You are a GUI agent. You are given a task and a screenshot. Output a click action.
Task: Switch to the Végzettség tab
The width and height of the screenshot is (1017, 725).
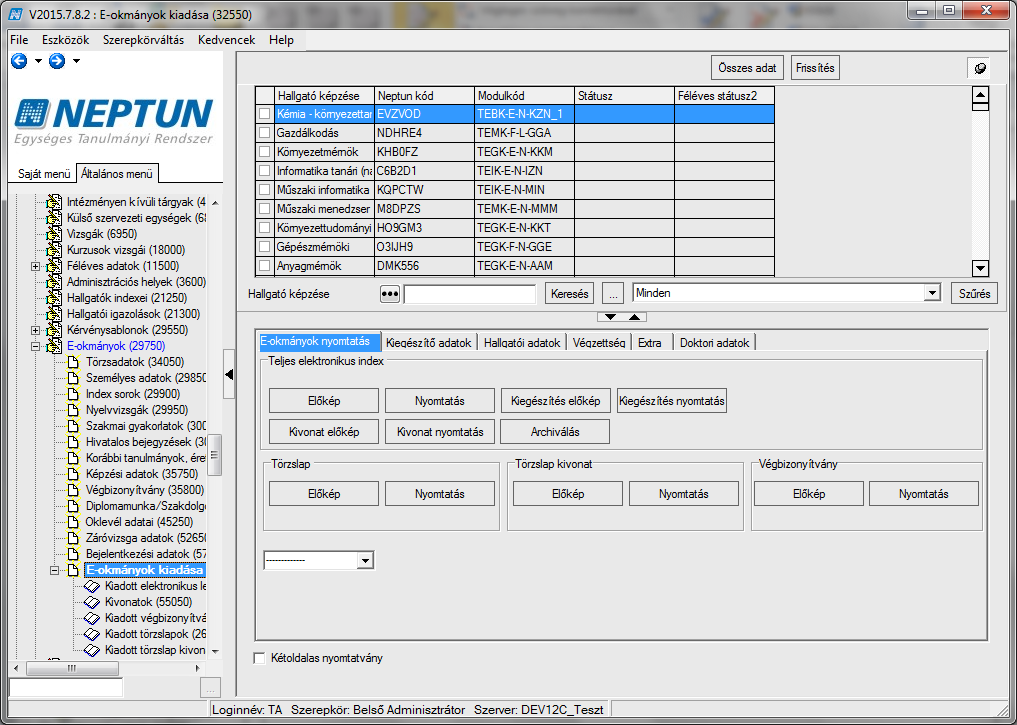599,342
